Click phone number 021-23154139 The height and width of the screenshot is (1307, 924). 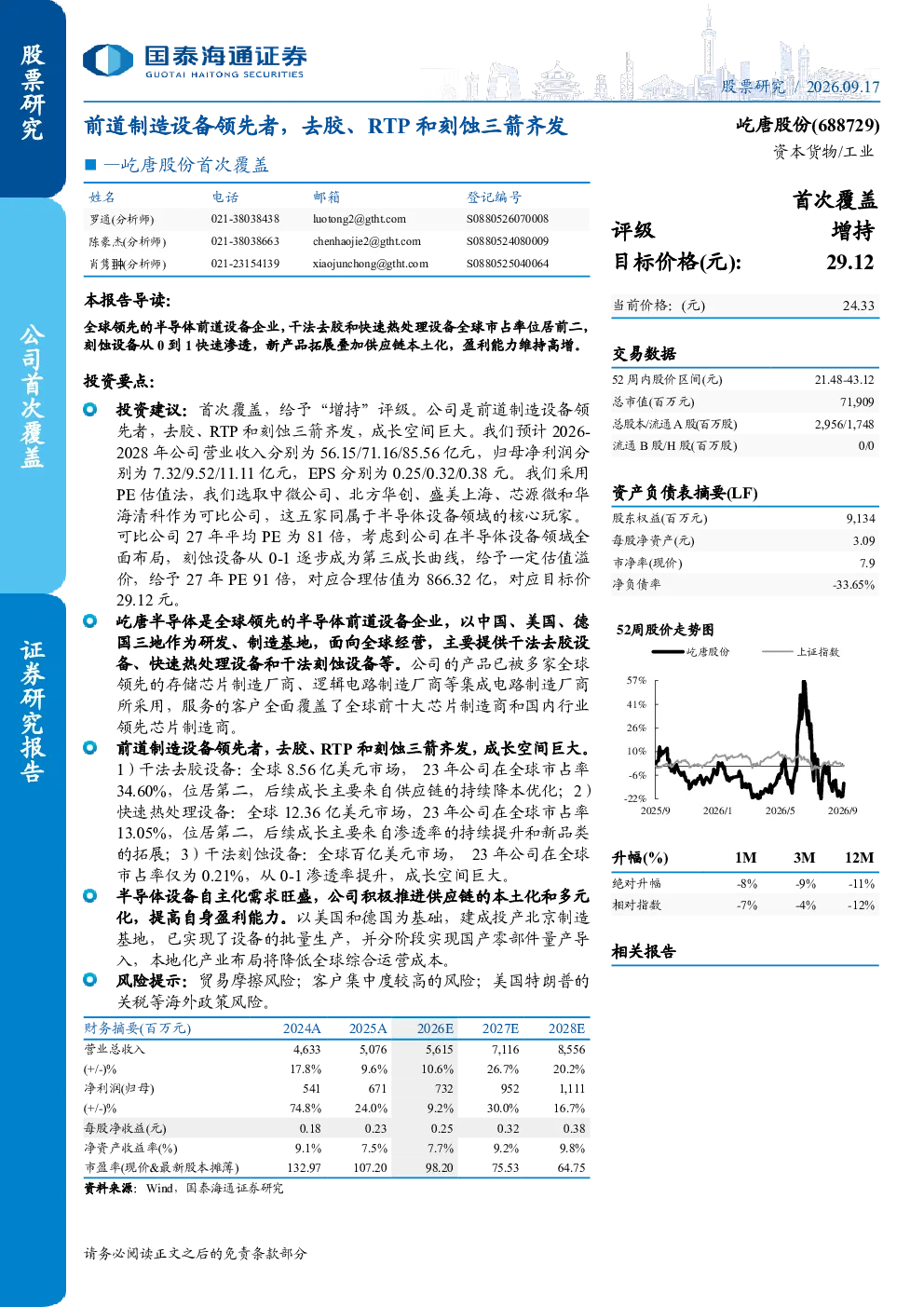[245, 264]
